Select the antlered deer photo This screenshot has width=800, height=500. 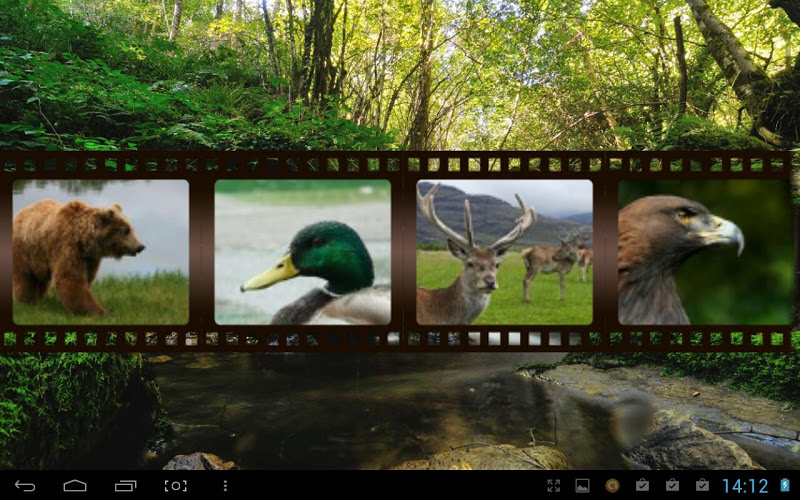coord(505,252)
